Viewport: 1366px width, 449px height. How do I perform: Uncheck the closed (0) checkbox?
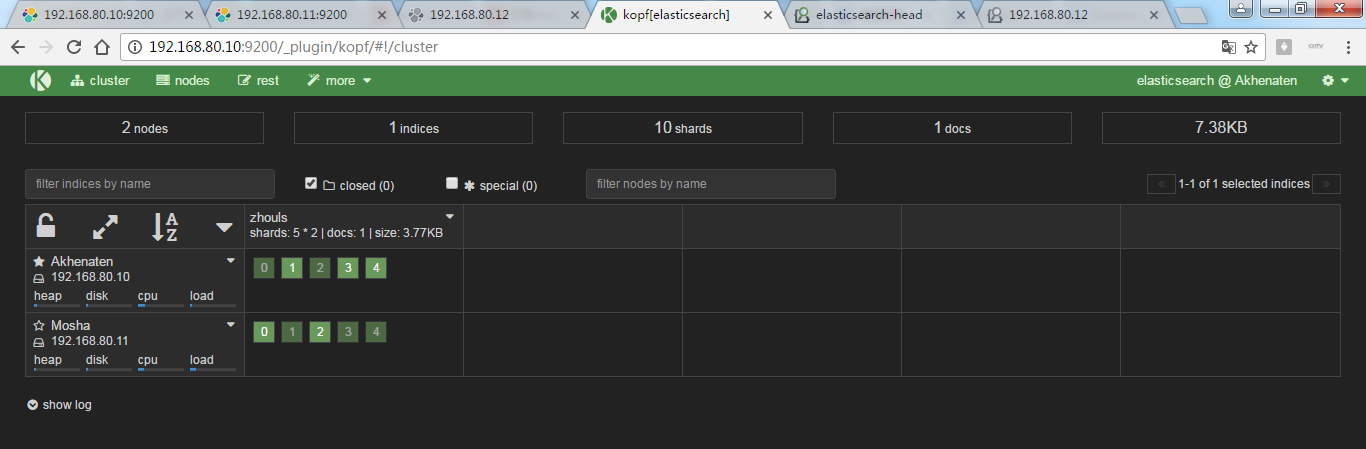coord(311,183)
